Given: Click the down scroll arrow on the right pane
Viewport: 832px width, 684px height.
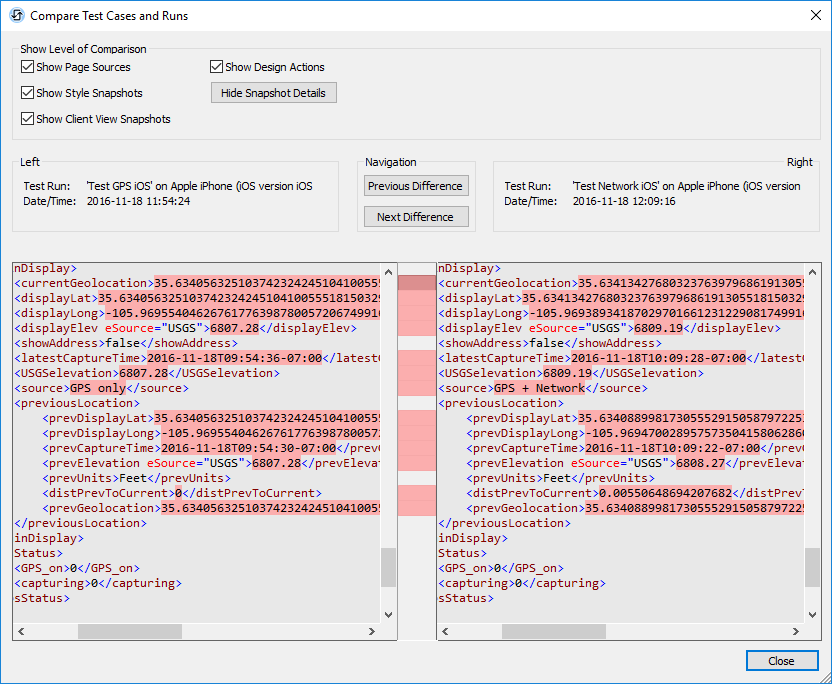Looking at the screenshot, I should point(812,614).
